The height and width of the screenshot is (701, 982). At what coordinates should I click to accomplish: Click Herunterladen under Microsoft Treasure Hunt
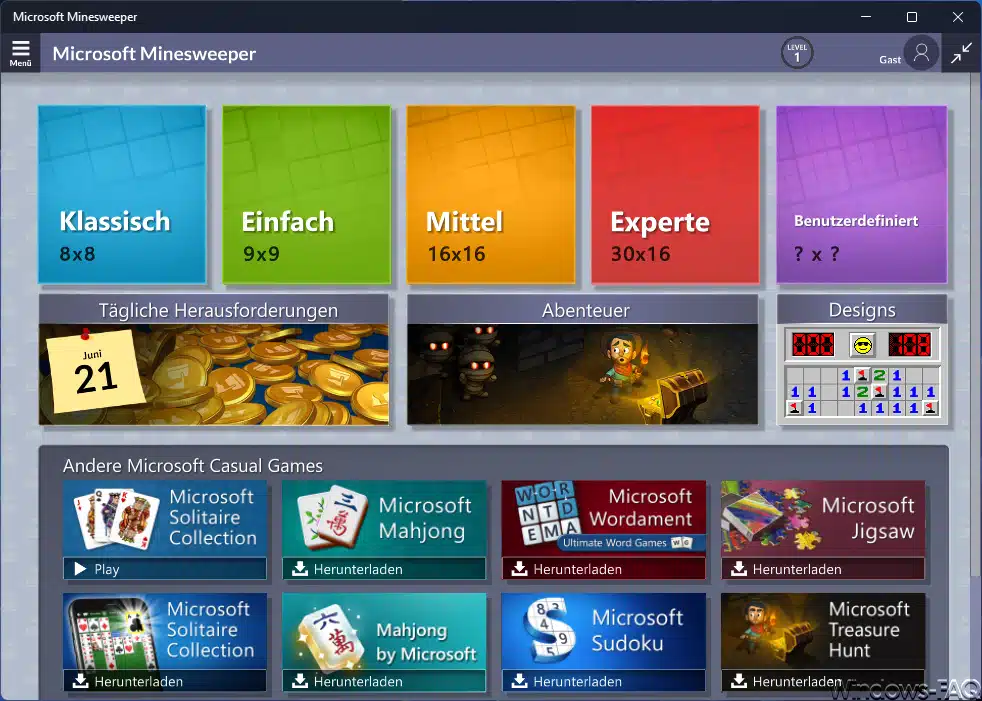(x=823, y=681)
